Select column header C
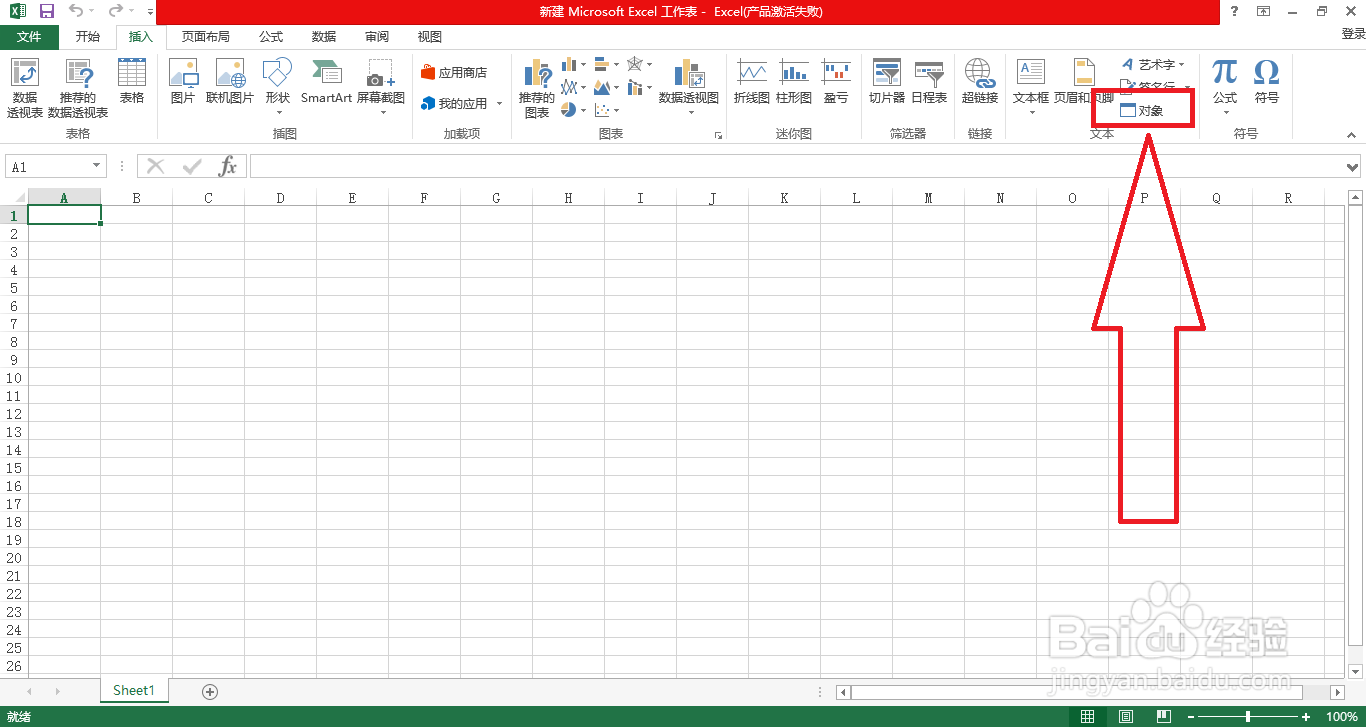The width and height of the screenshot is (1366, 727). (x=208, y=198)
